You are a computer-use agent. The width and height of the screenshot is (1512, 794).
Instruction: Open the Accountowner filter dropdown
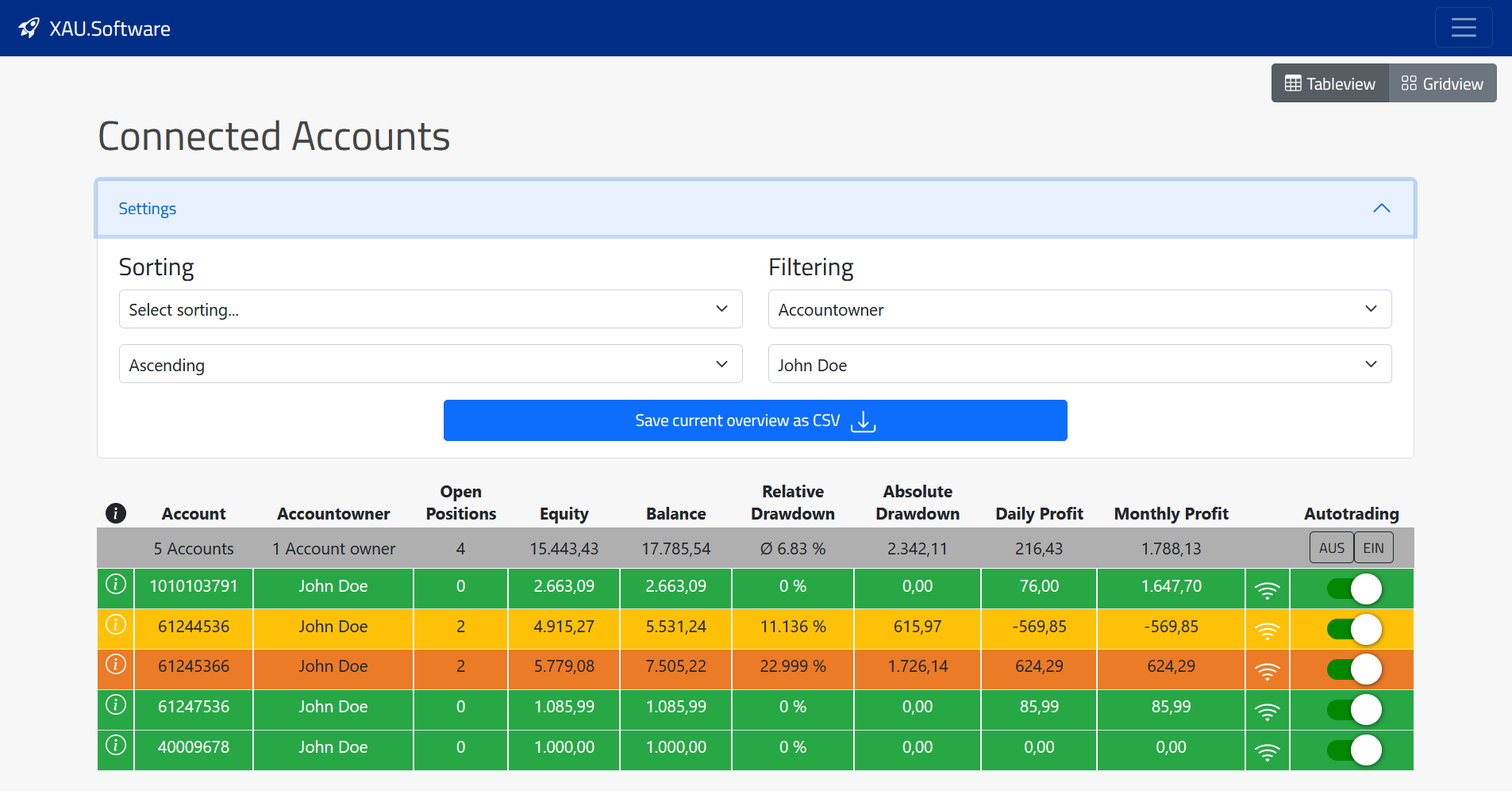click(x=1079, y=309)
